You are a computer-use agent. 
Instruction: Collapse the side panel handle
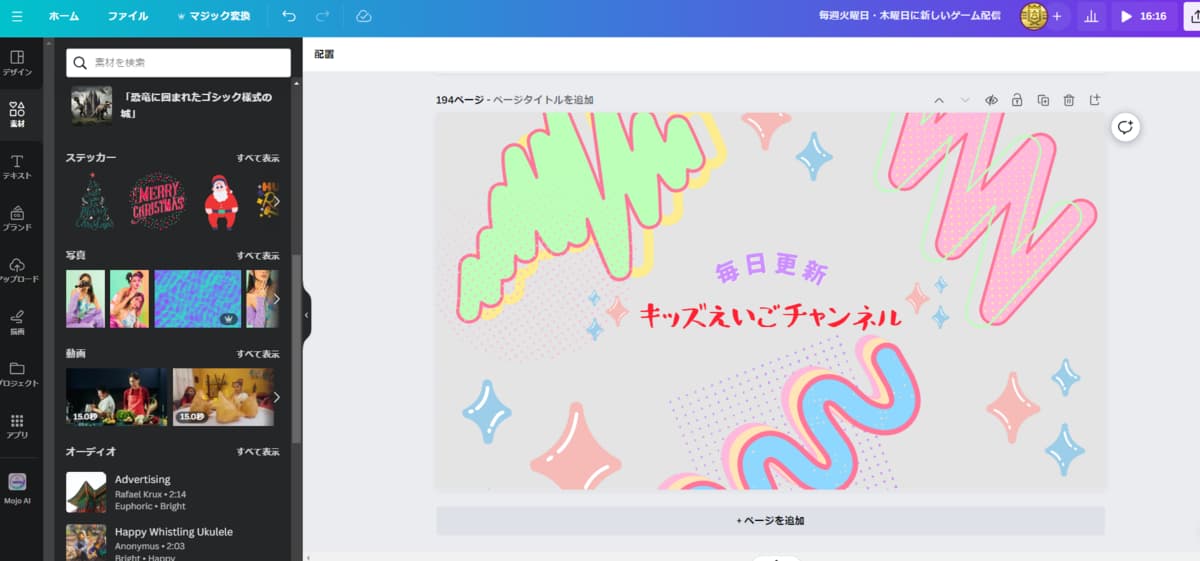[307, 314]
